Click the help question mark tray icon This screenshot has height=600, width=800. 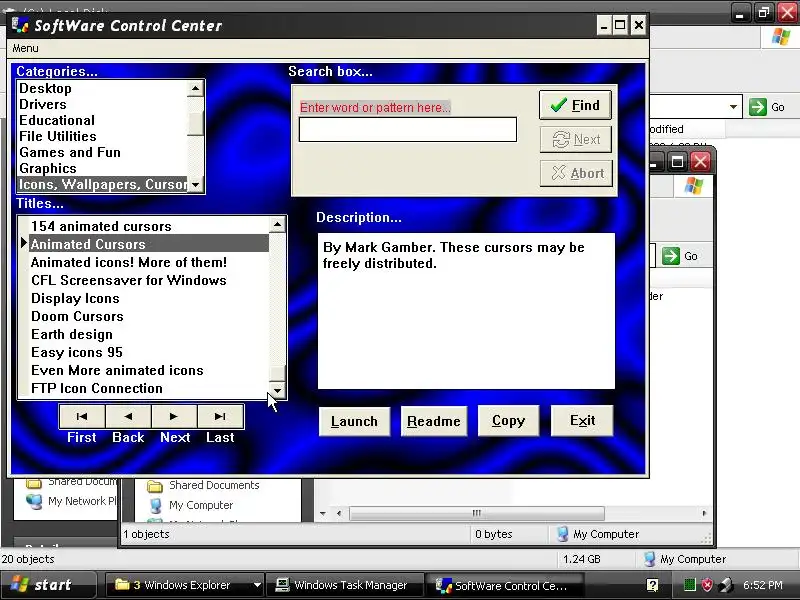tap(652, 585)
